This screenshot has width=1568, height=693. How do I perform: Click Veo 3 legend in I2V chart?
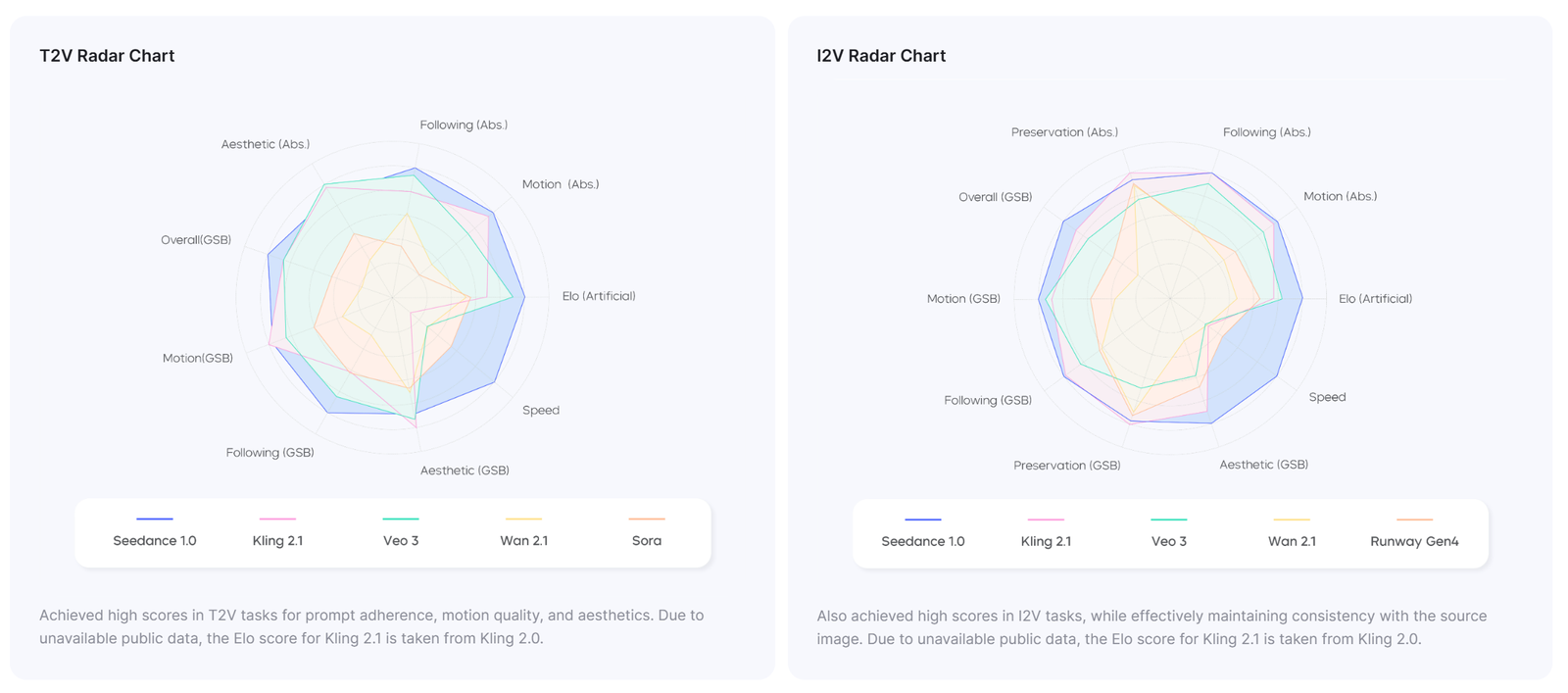pyautogui.click(x=1169, y=532)
